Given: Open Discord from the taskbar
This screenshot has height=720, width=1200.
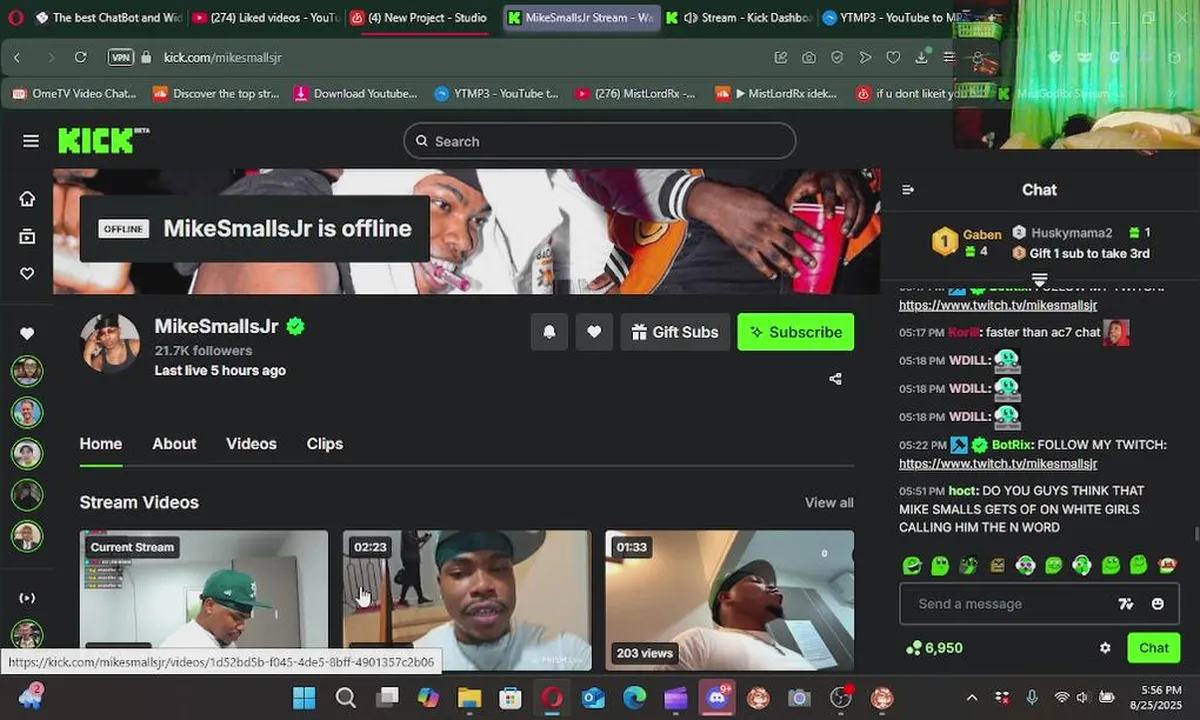Looking at the screenshot, I should pyautogui.click(x=716, y=697).
